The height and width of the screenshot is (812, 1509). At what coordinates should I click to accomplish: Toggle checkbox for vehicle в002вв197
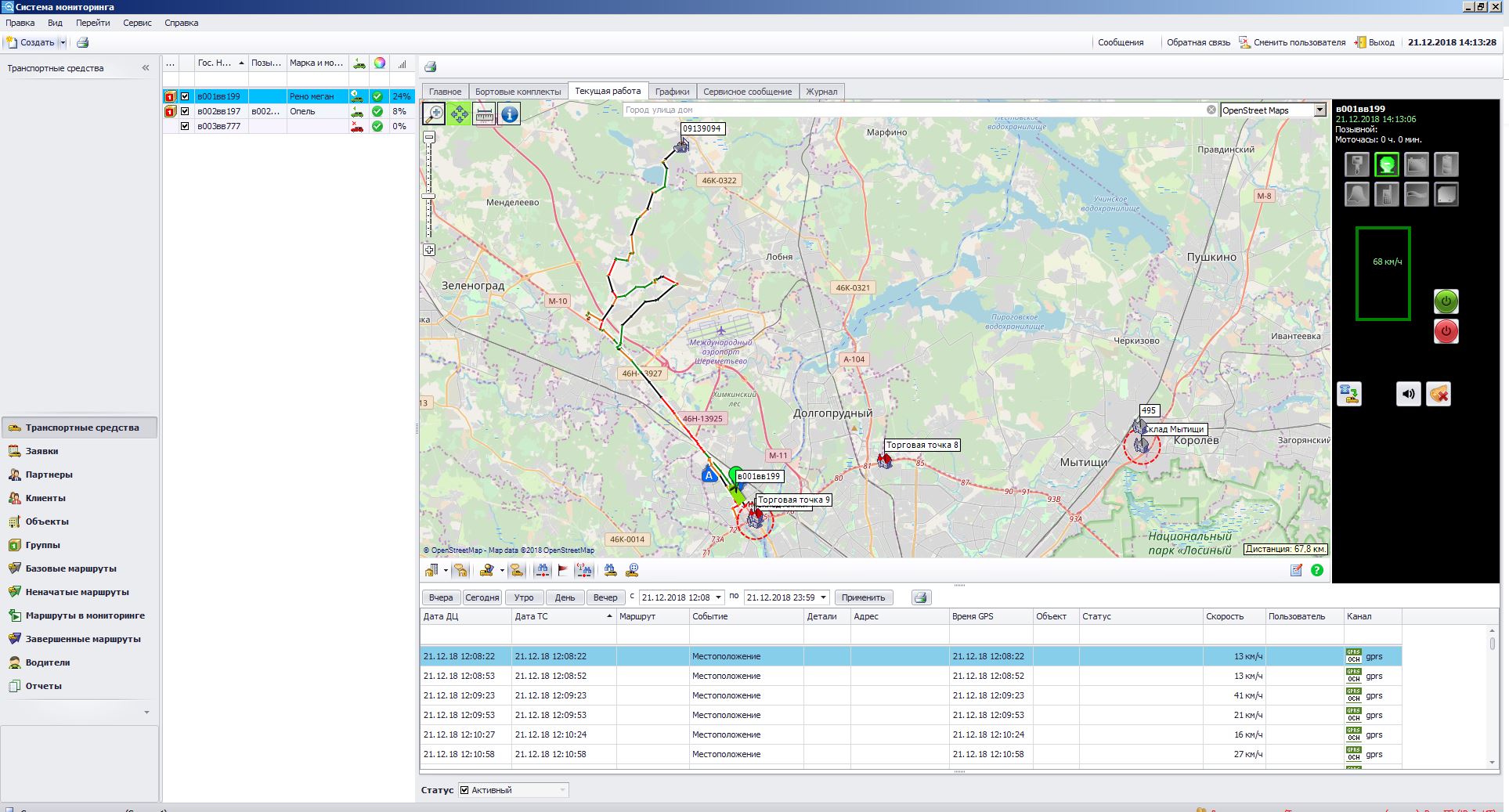[185, 111]
